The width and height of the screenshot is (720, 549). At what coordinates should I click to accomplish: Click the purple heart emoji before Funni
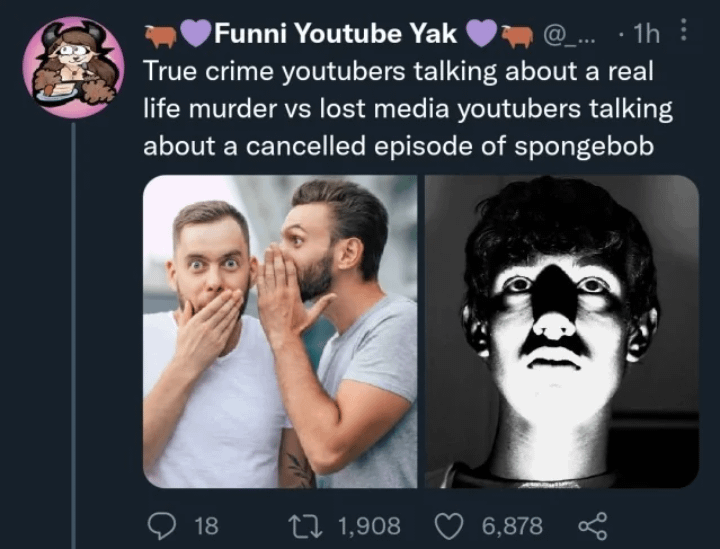pyautogui.click(x=196, y=34)
